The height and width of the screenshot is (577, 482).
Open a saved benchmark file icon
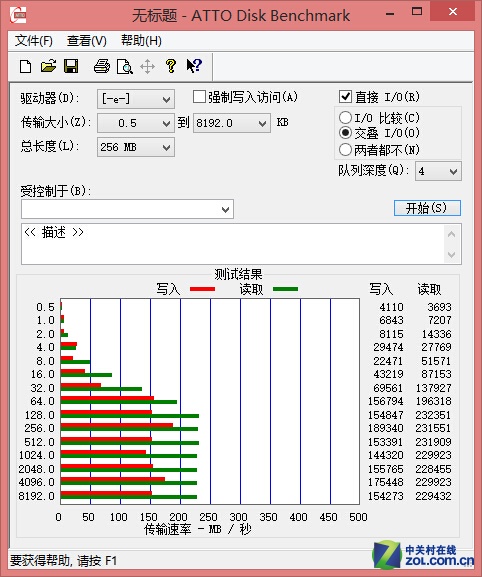tap(48, 66)
